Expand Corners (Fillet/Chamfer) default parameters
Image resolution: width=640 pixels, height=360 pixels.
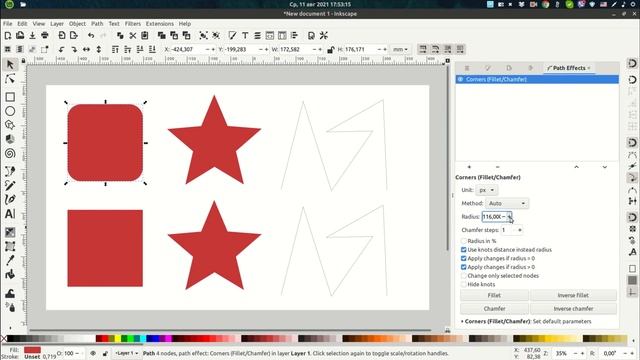462,322
